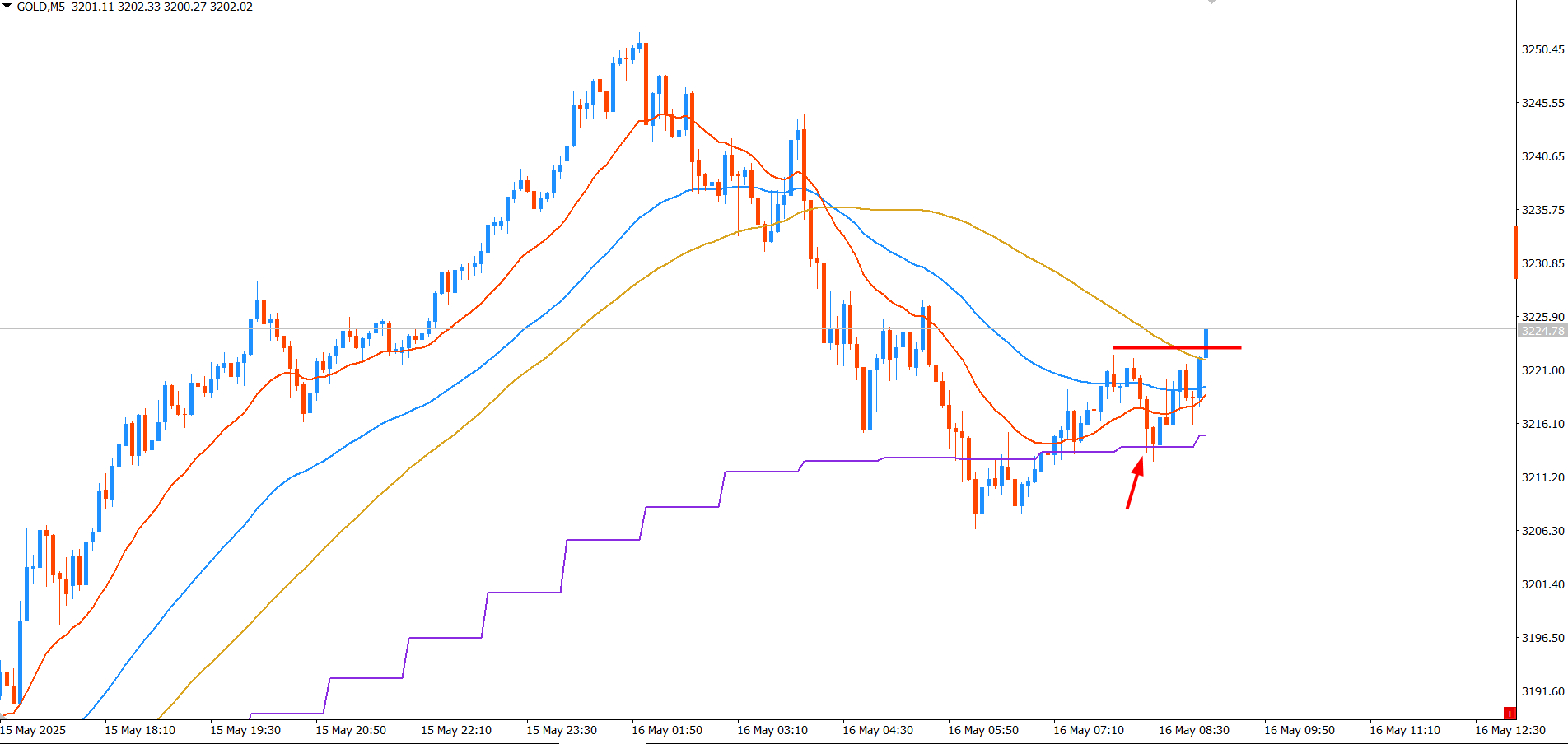
Task: Click the 3201.40 price scale label
Action: [x=1542, y=584]
